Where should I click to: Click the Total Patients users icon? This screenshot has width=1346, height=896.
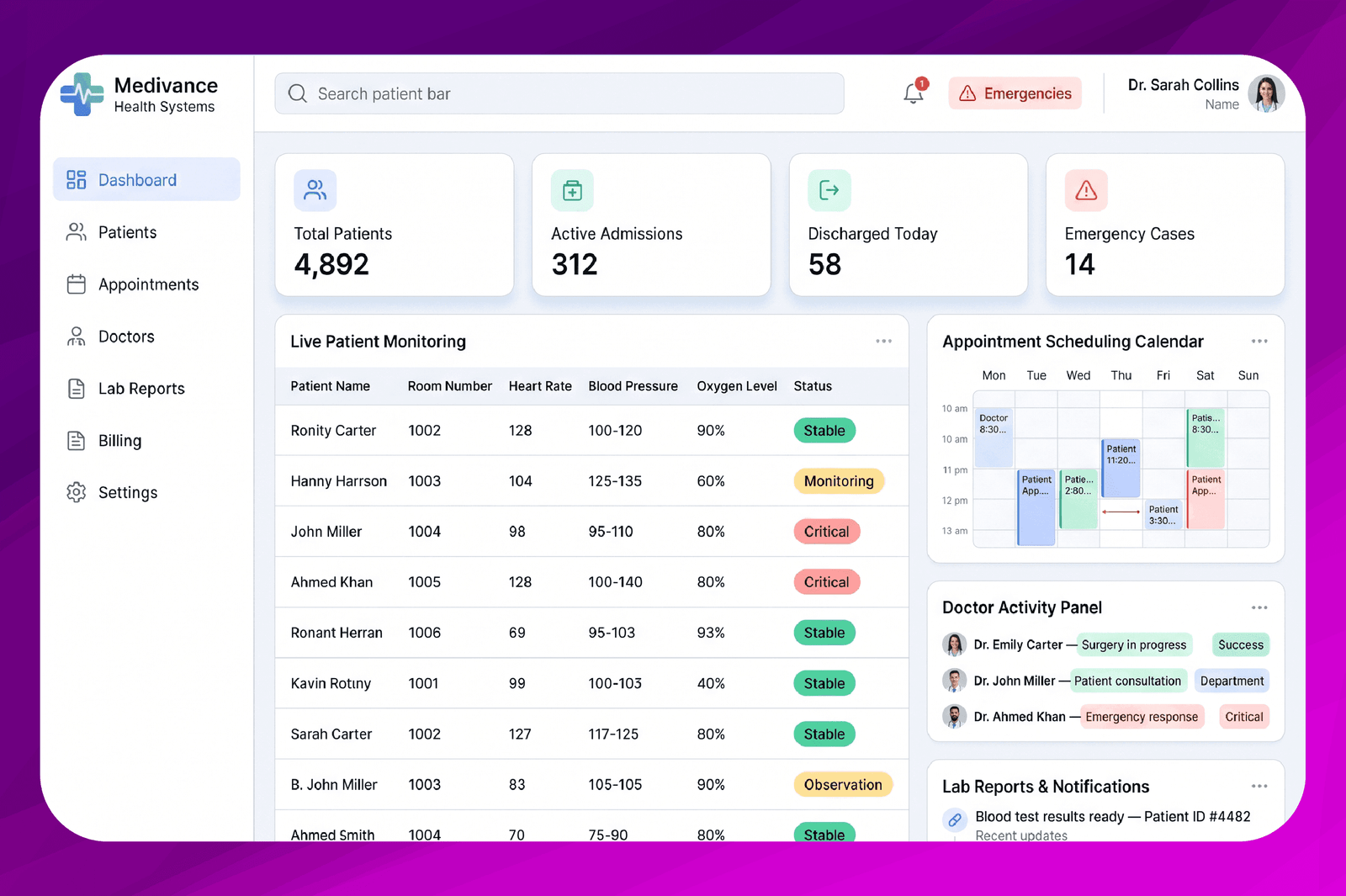click(x=315, y=190)
